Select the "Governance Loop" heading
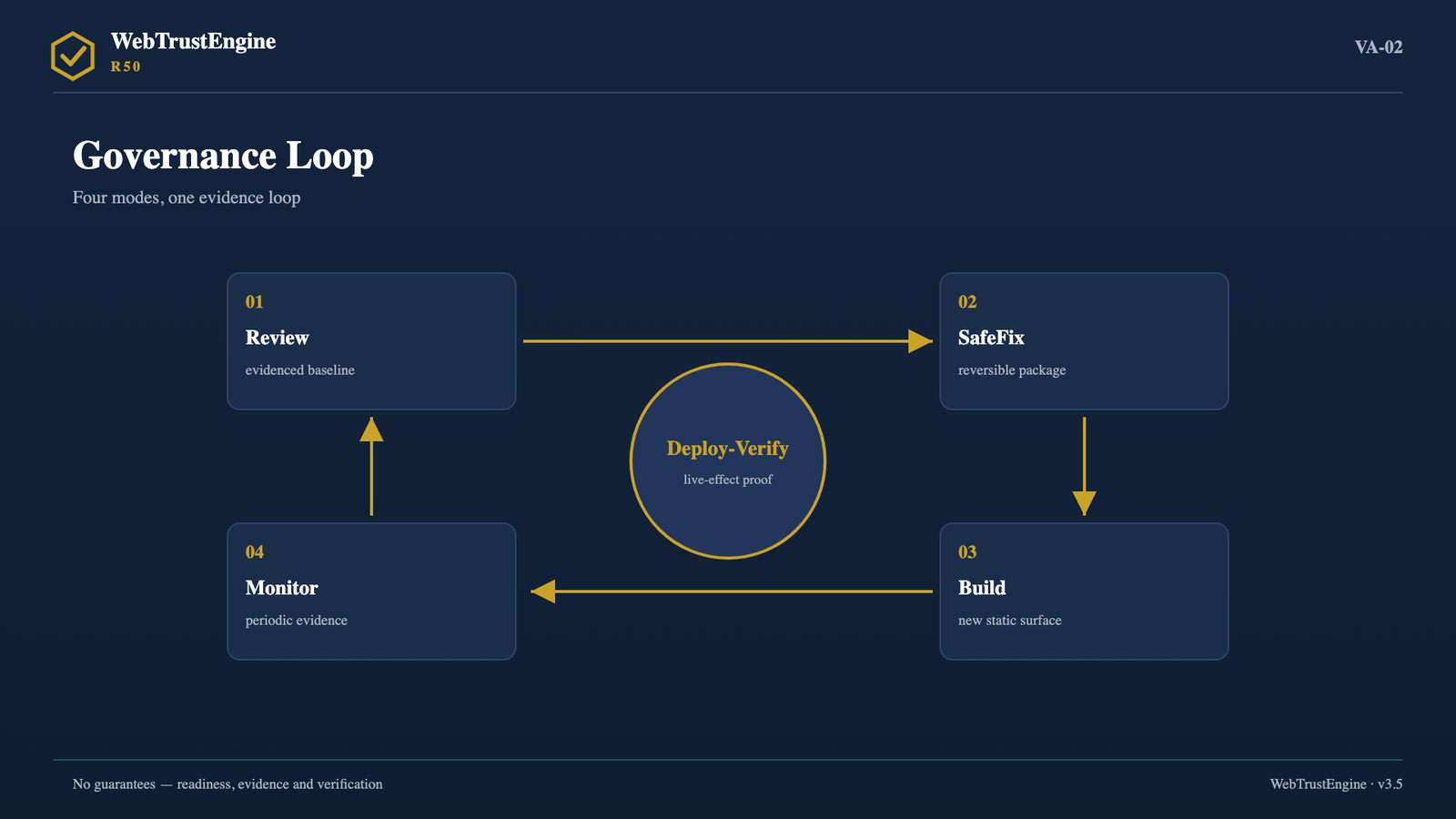This screenshot has width=1456, height=819. [223, 156]
